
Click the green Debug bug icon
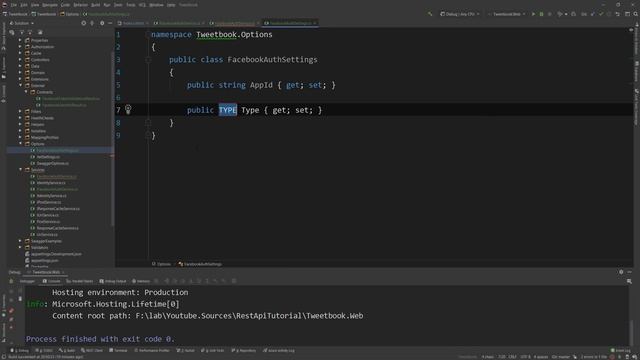[x=541, y=14]
